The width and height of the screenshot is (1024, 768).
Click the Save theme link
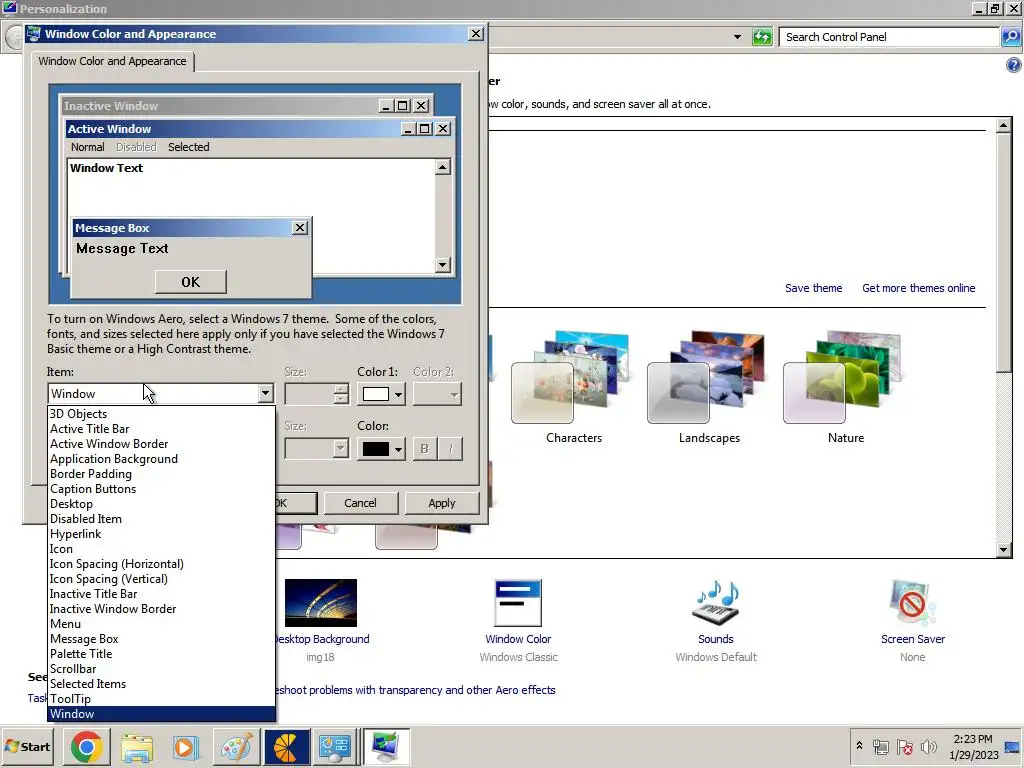coord(813,288)
